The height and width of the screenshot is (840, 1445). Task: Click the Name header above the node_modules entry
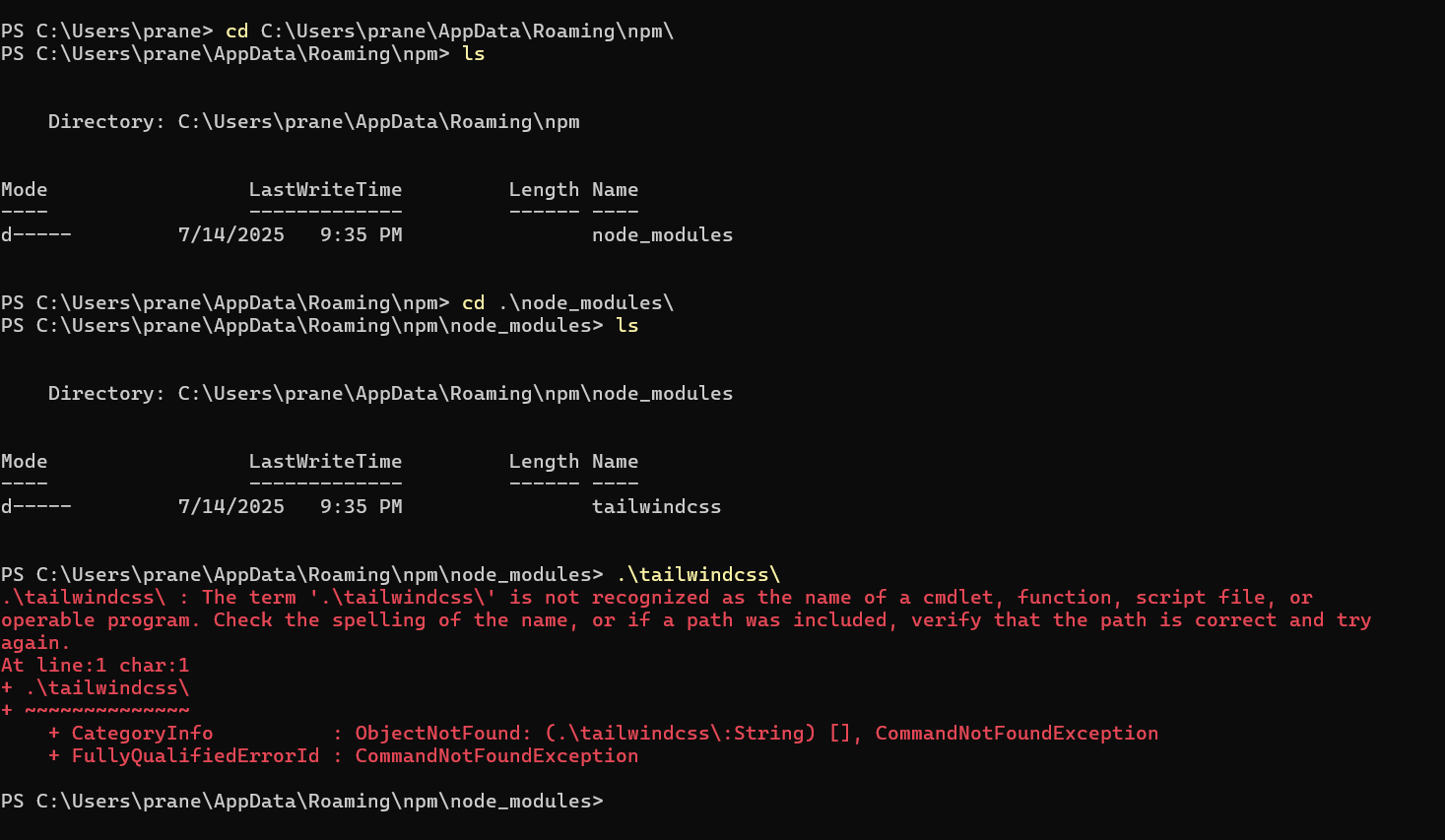pos(615,190)
